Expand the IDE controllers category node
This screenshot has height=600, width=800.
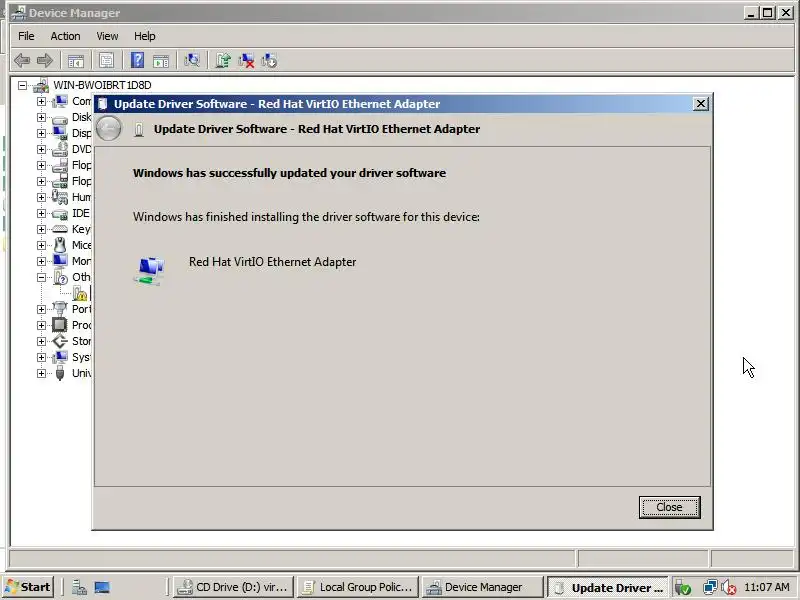(x=41, y=213)
